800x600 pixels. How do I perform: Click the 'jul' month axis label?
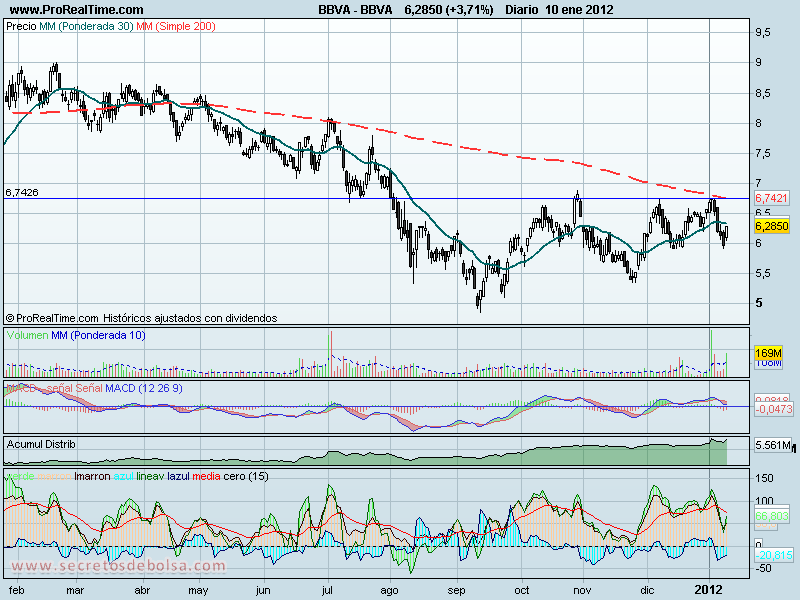(327, 590)
